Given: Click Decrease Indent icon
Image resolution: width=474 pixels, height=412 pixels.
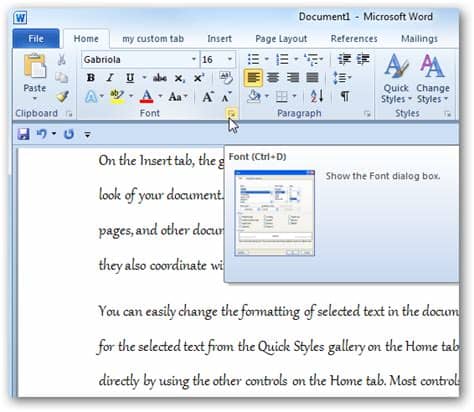Looking at the screenshot, I should [344, 59].
